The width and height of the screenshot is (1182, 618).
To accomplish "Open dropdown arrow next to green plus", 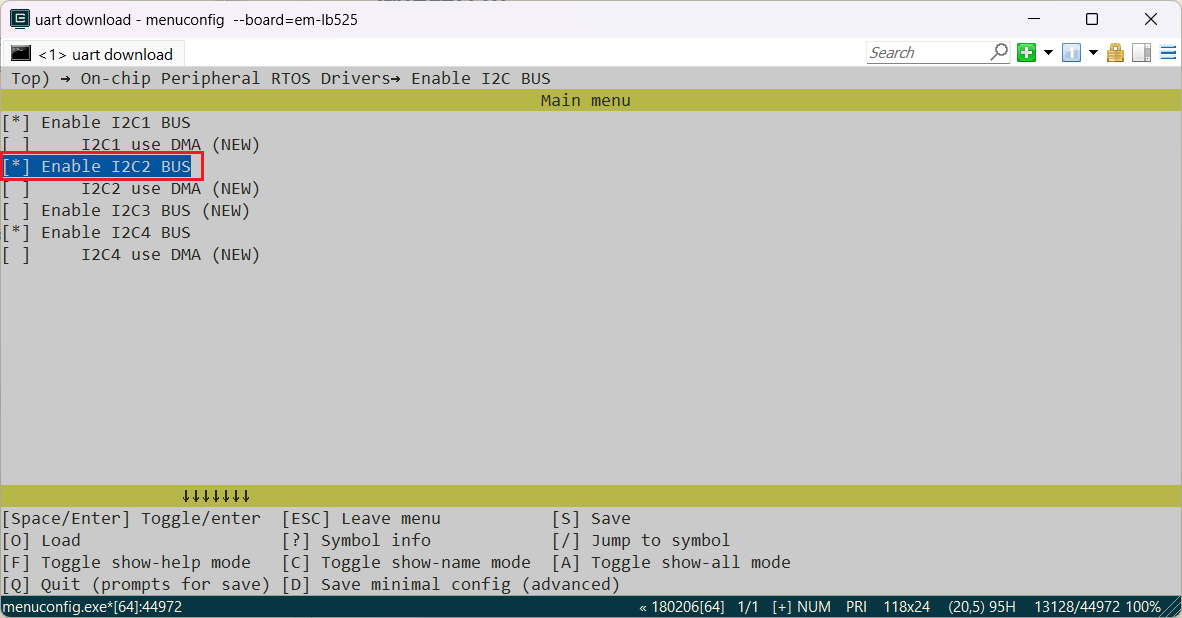I will (x=1048, y=53).
